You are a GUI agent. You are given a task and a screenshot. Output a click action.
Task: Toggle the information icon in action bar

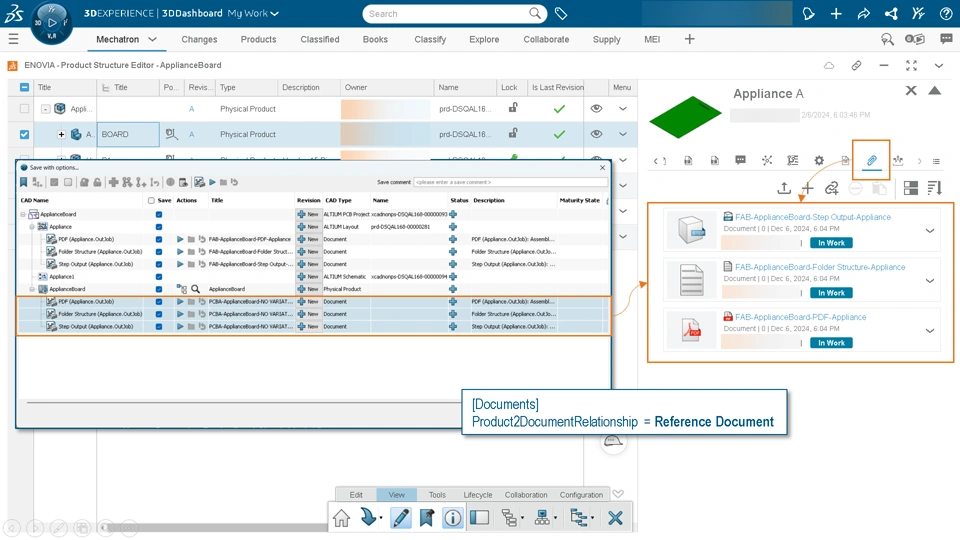pyautogui.click(x=452, y=518)
